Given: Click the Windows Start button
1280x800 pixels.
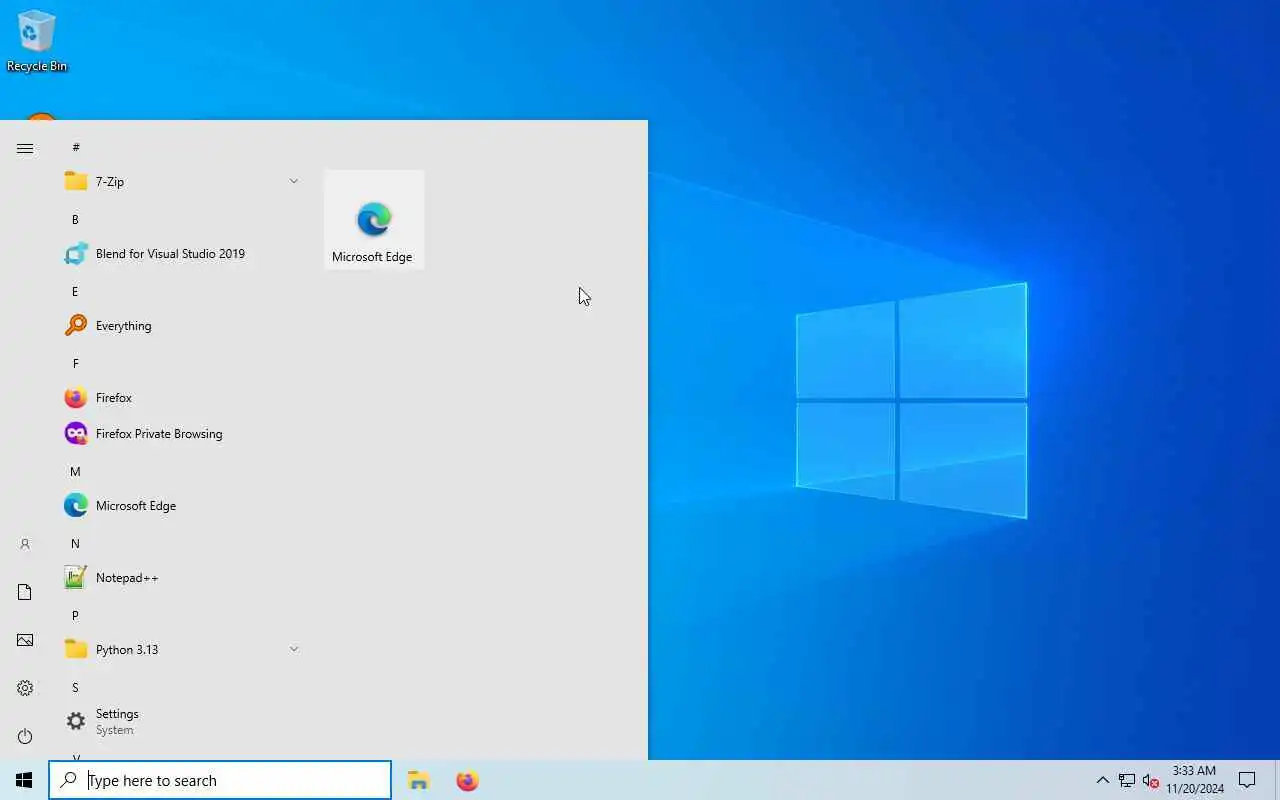Looking at the screenshot, I should tap(24, 780).
